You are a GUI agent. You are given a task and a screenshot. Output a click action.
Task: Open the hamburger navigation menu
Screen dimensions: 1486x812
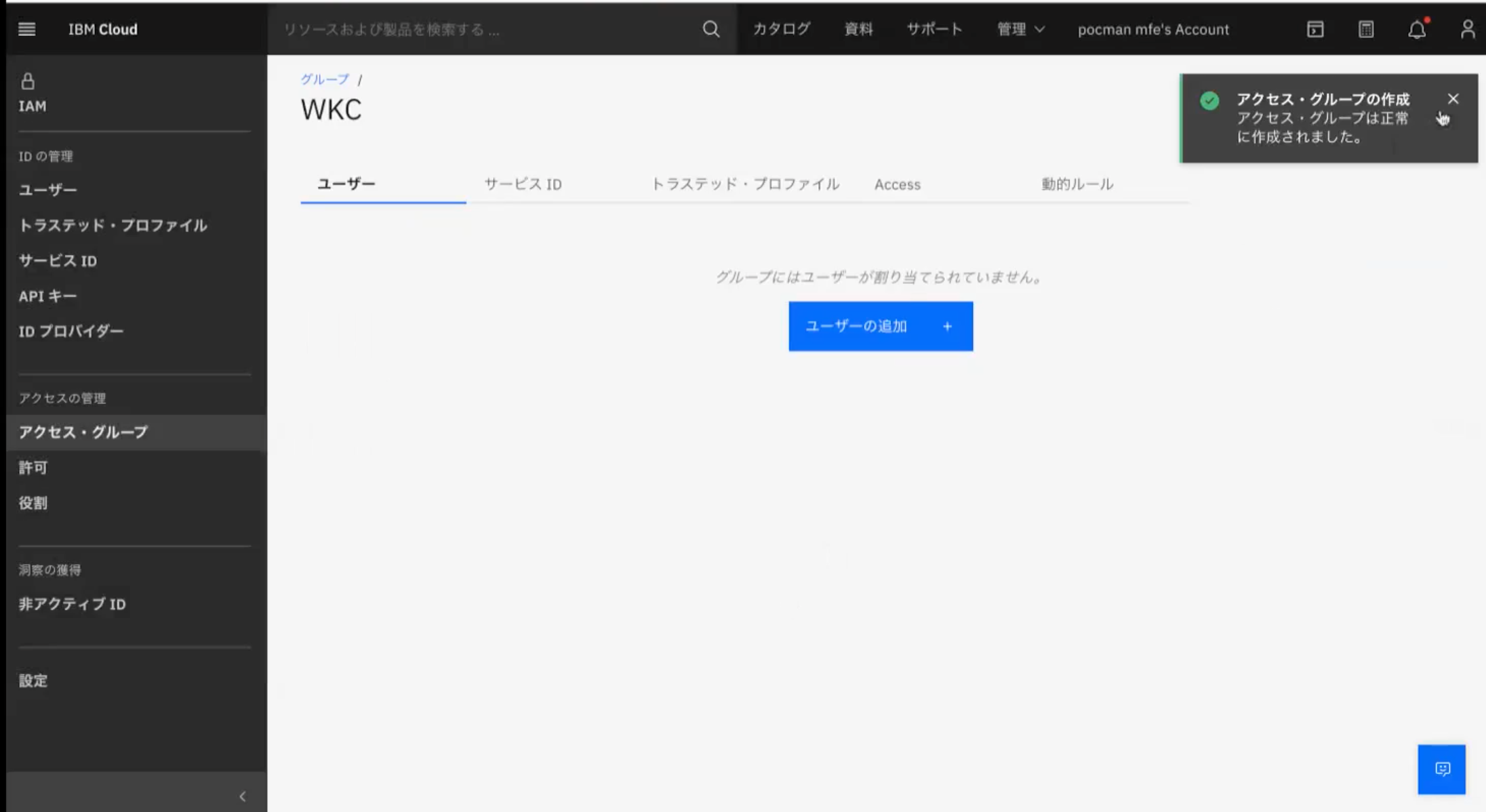[x=26, y=29]
